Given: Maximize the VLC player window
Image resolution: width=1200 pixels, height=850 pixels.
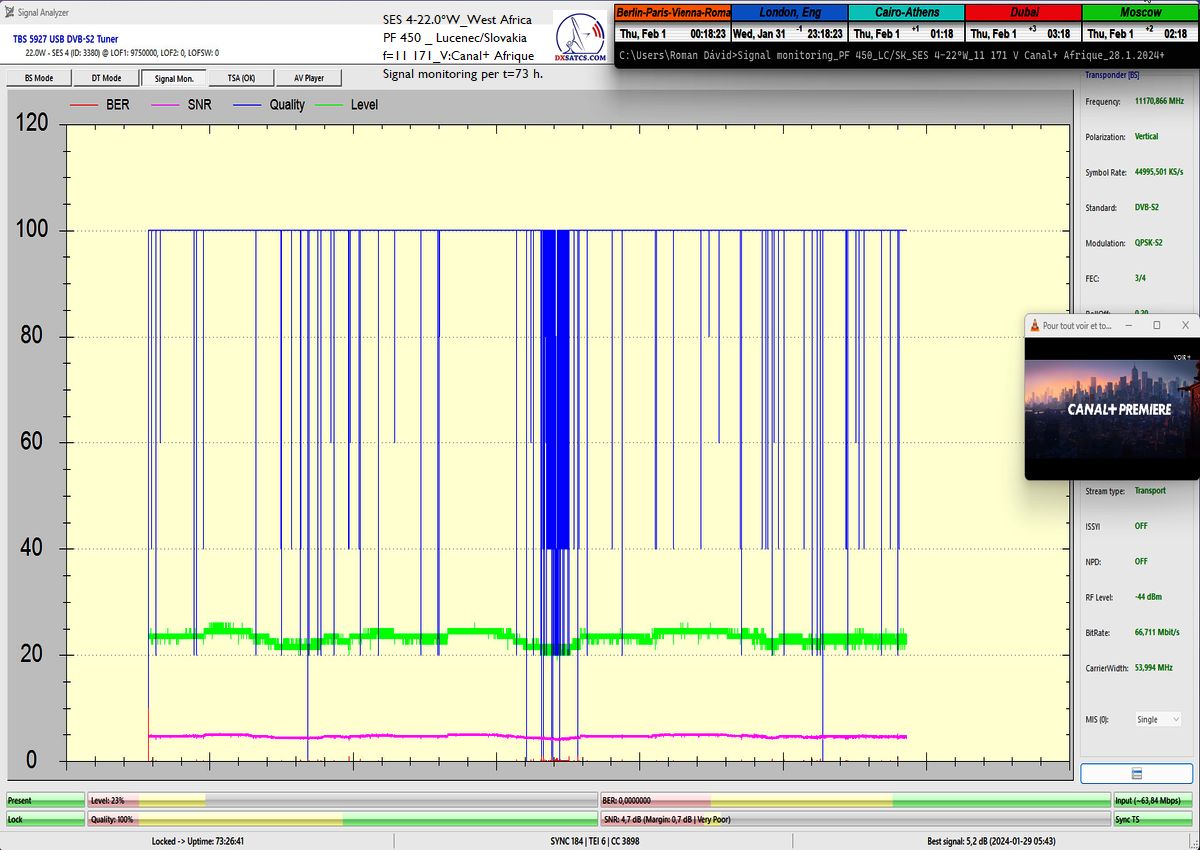Looking at the screenshot, I should 1157,325.
